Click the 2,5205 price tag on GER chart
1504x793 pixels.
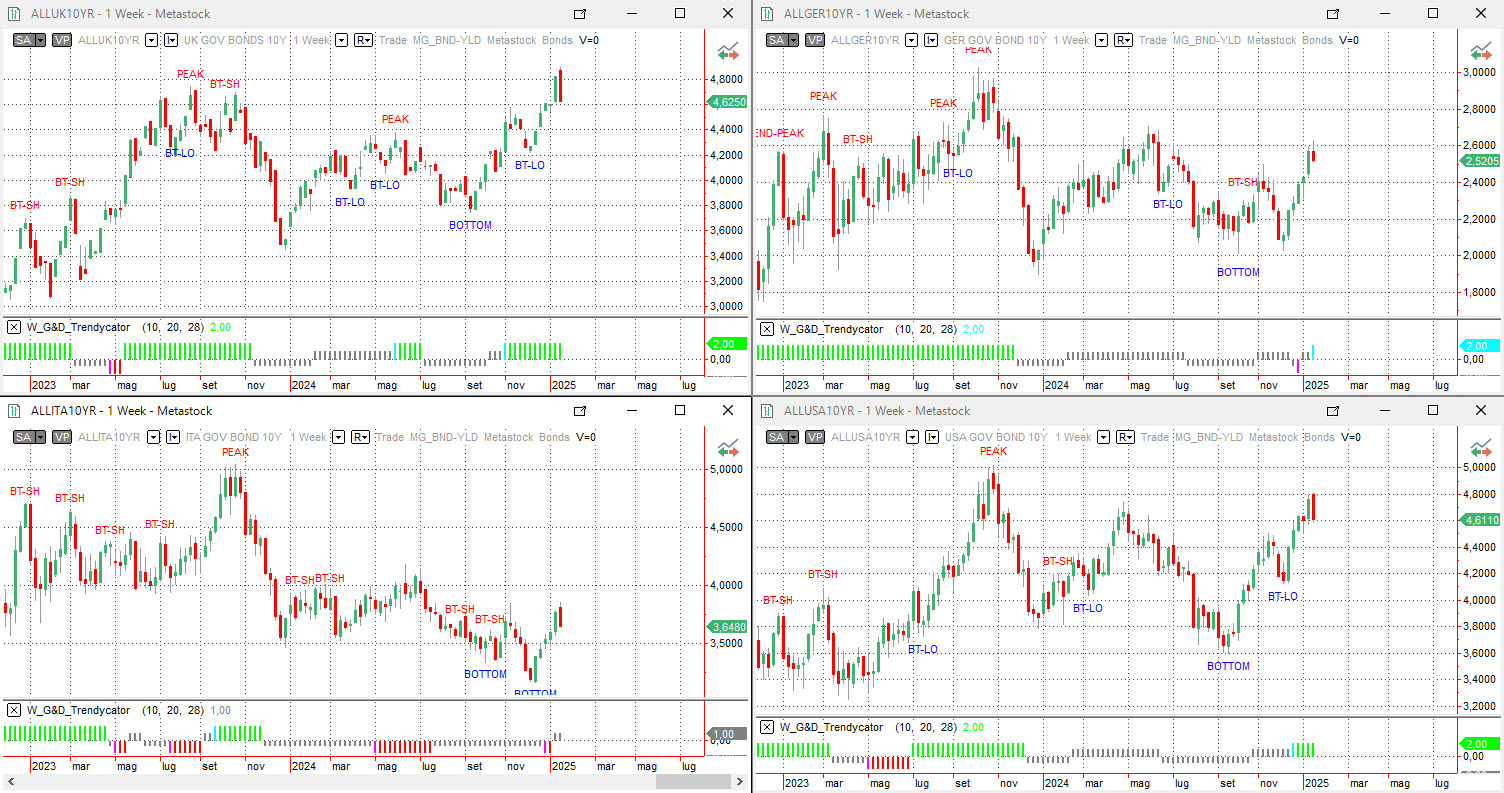[1480, 161]
